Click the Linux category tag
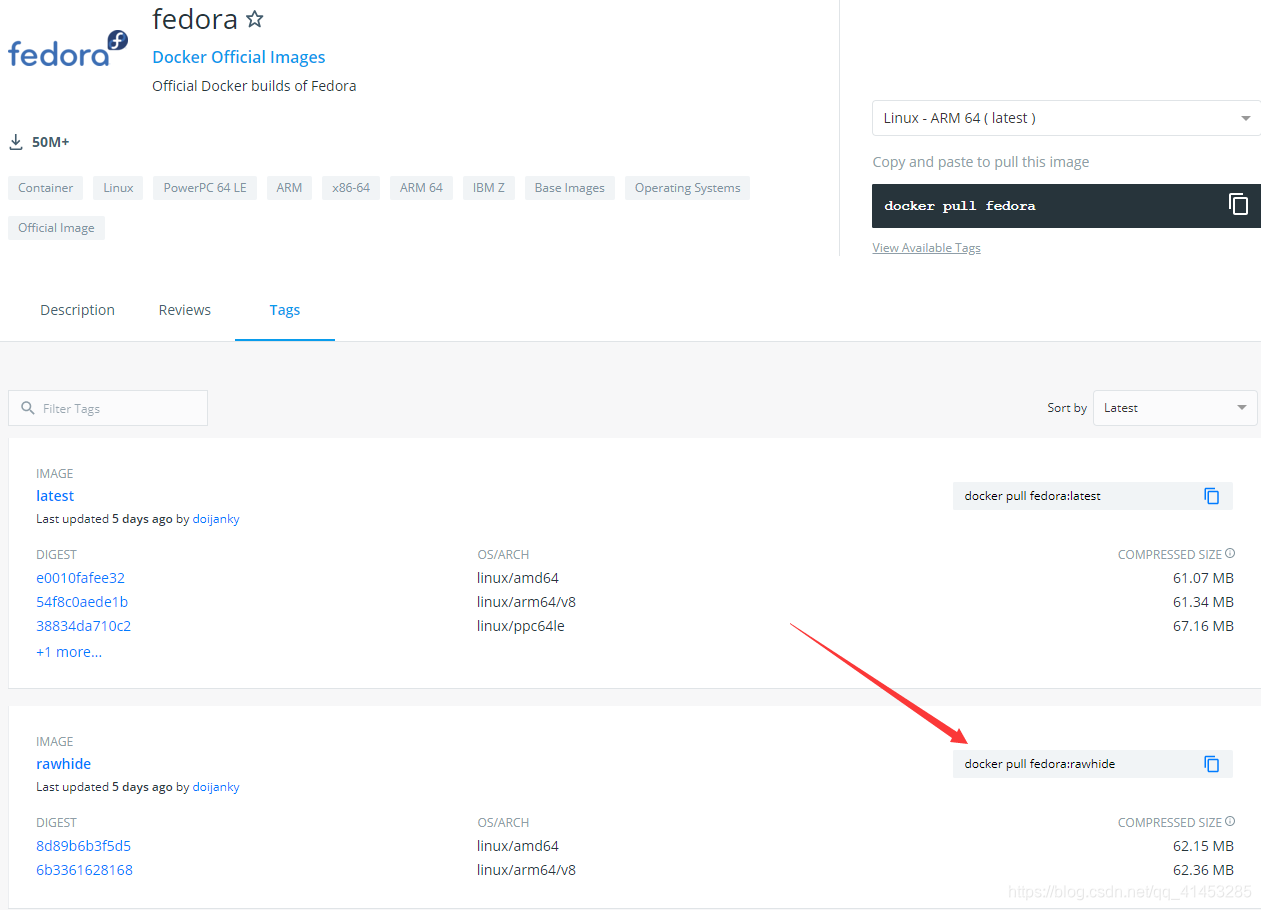 point(118,188)
